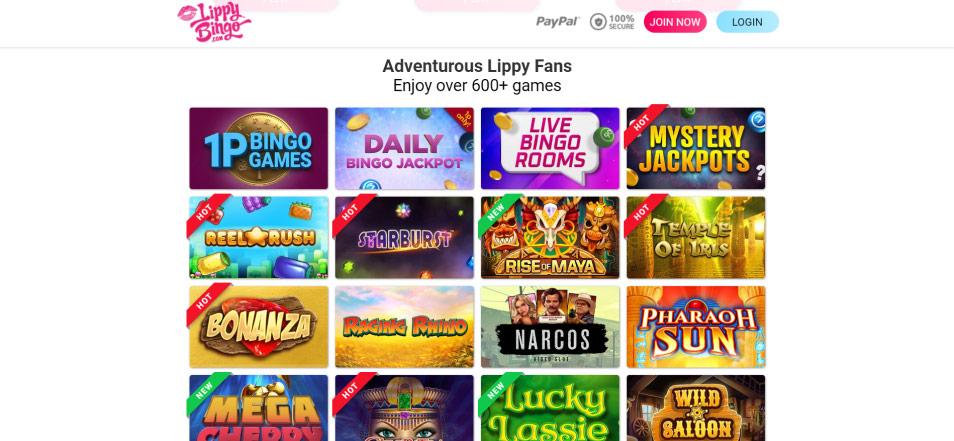Viewport: 954px width, 441px height.
Task: Open the Daily Bingo Jackpot tile
Action: [405, 148]
